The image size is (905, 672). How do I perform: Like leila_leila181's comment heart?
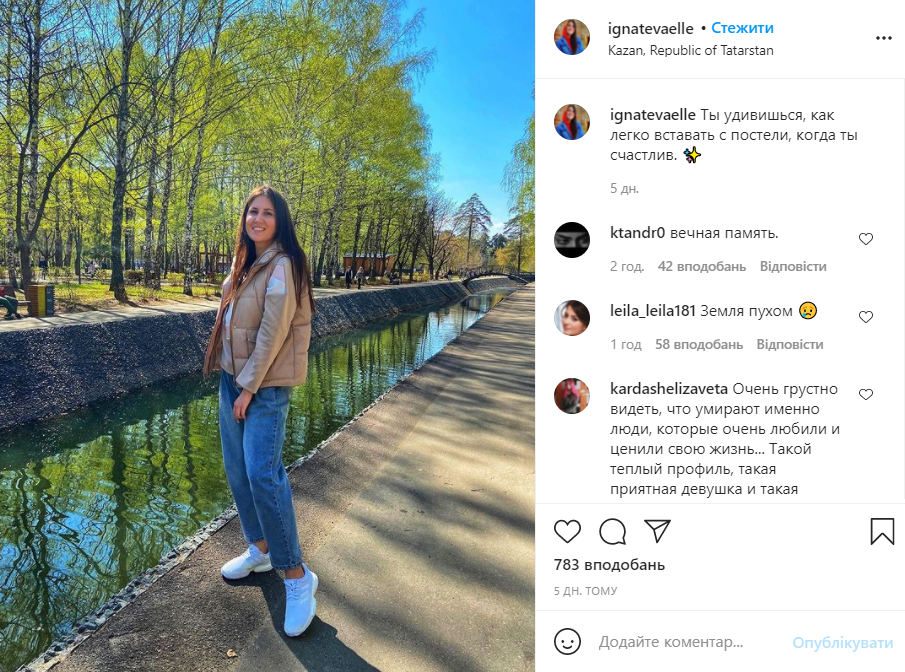[x=866, y=317]
